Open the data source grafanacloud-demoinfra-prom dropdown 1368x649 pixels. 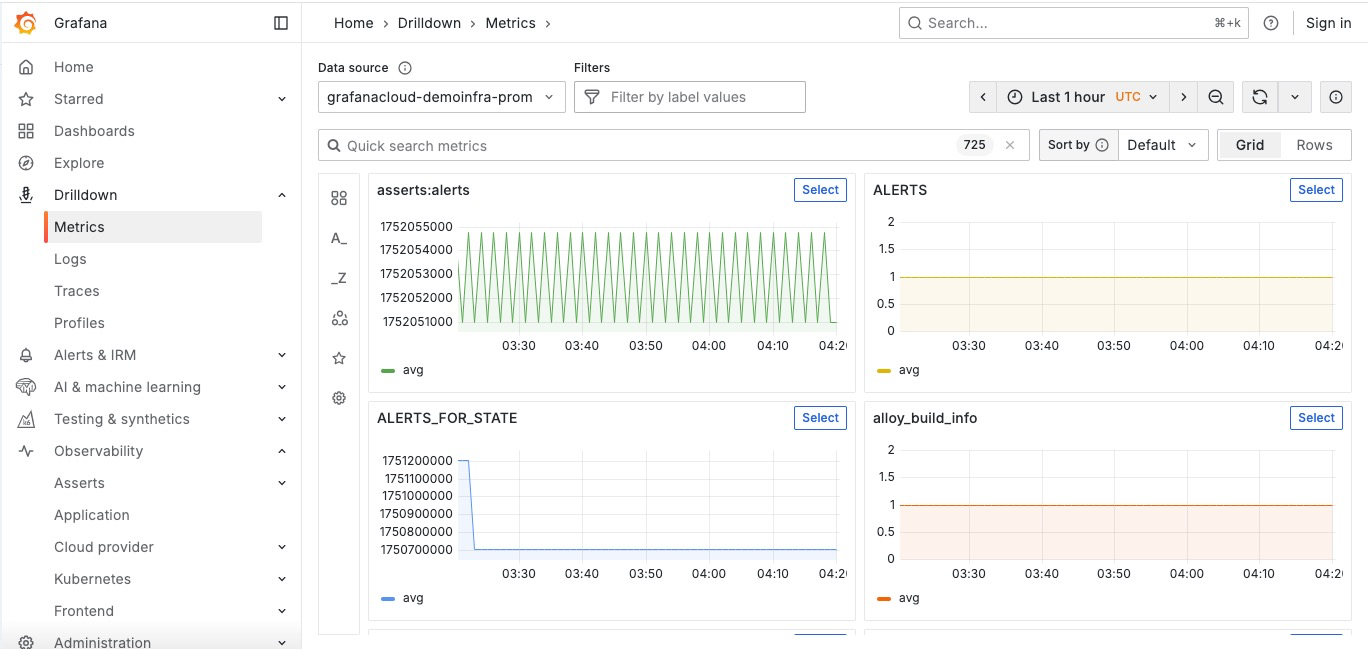442,97
